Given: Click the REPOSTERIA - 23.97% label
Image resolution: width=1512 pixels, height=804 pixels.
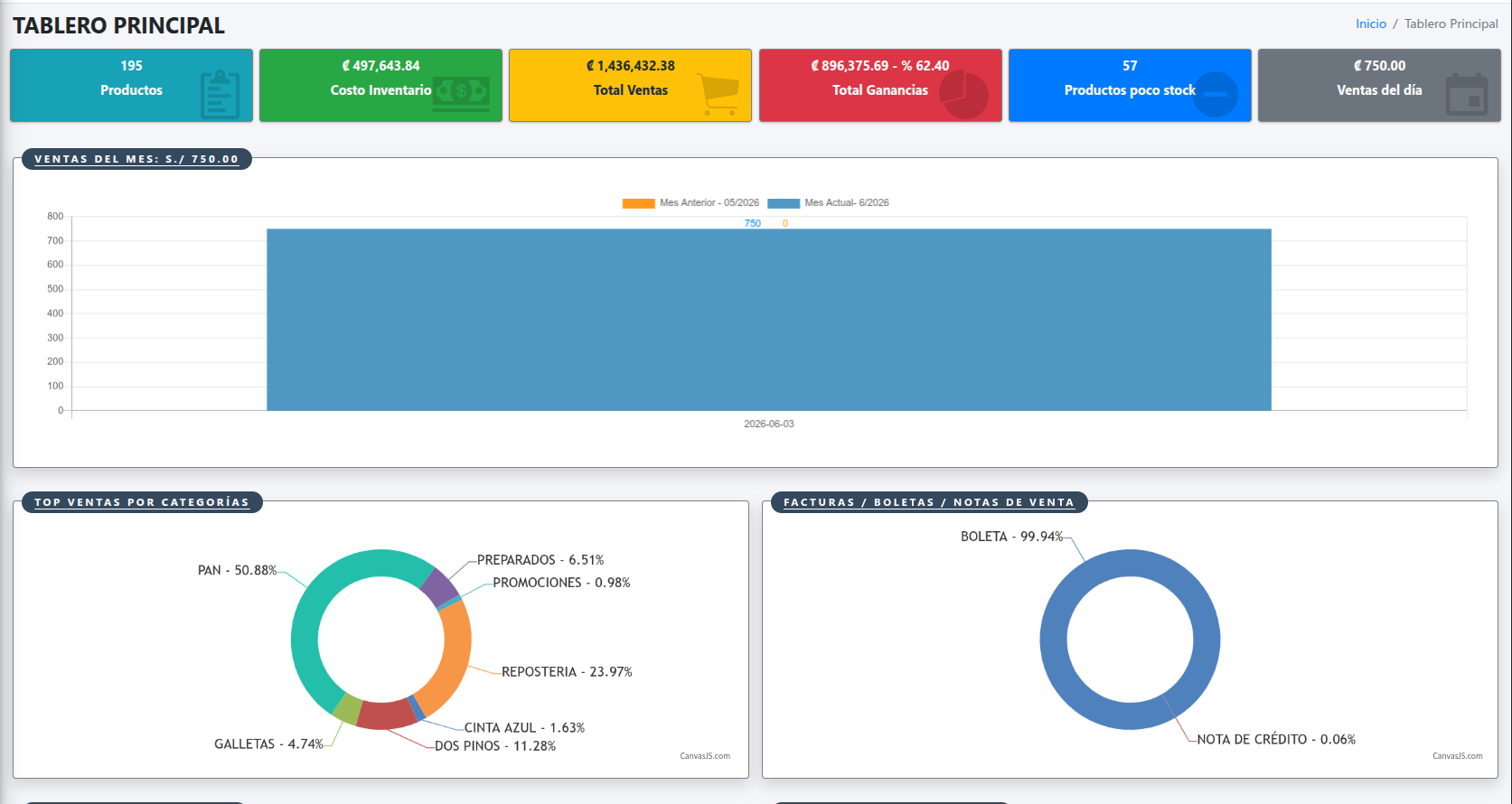Looking at the screenshot, I should [x=567, y=672].
